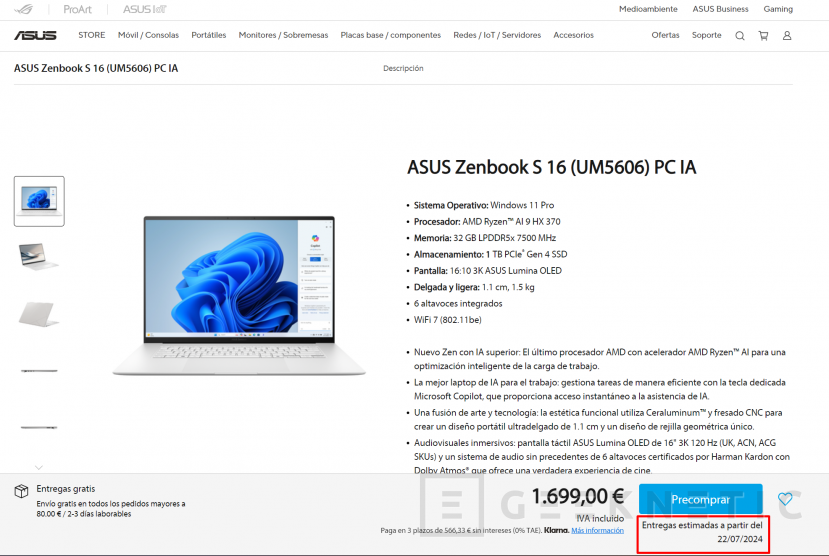Image resolution: width=829 pixels, height=556 pixels.
Task: Select the closed-lid laptop thumbnail
Action: [x=39, y=314]
